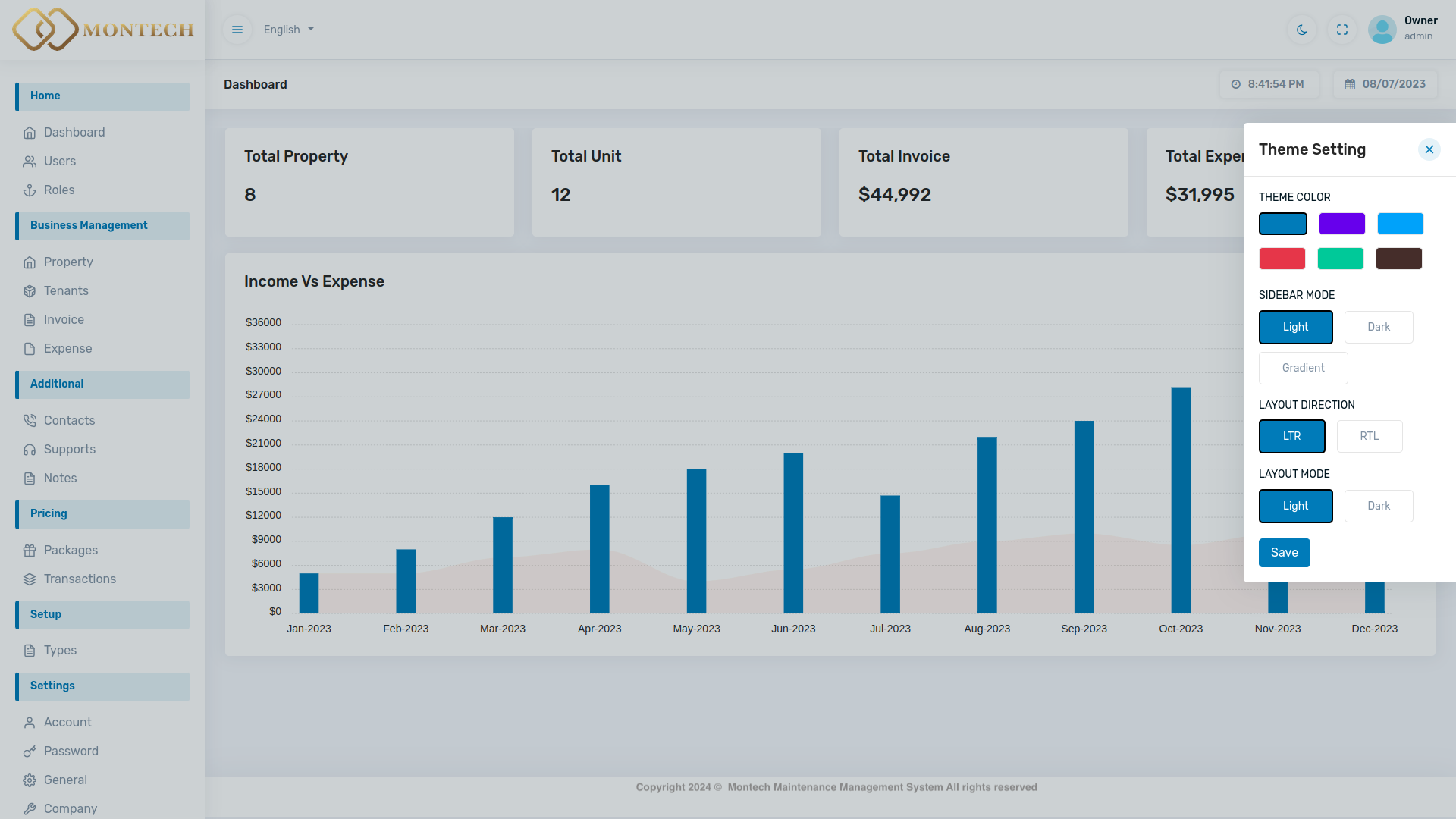The image size is (1456, 819).
Task: Click the calendar icon beside the date
Action: (x=1350, y=84)
